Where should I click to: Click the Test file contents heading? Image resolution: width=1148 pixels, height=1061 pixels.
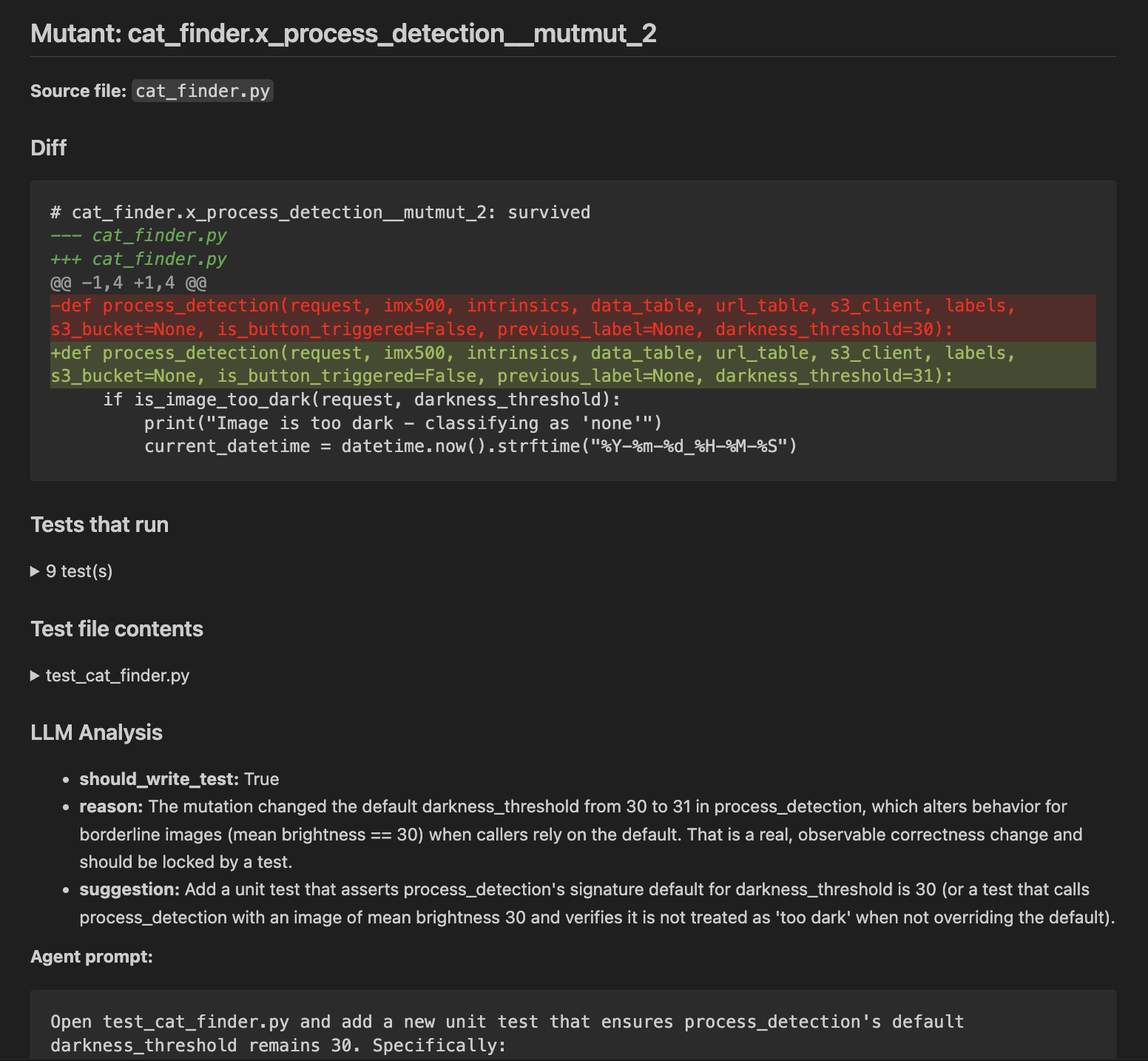[116, 628]
